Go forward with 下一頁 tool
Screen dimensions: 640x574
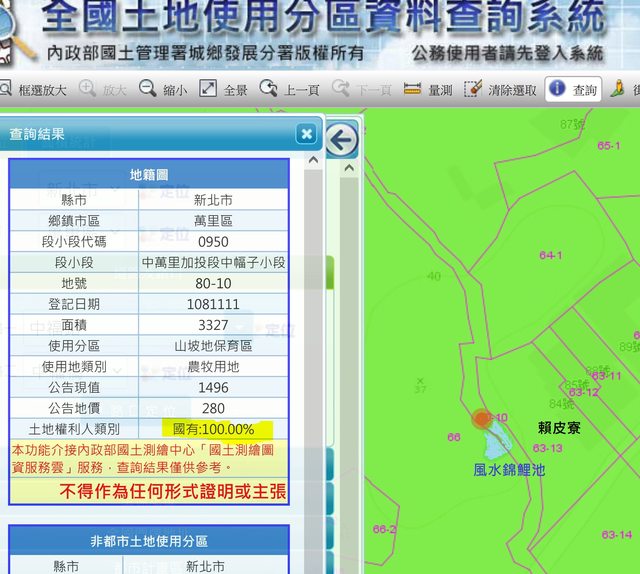pos(362,90)
